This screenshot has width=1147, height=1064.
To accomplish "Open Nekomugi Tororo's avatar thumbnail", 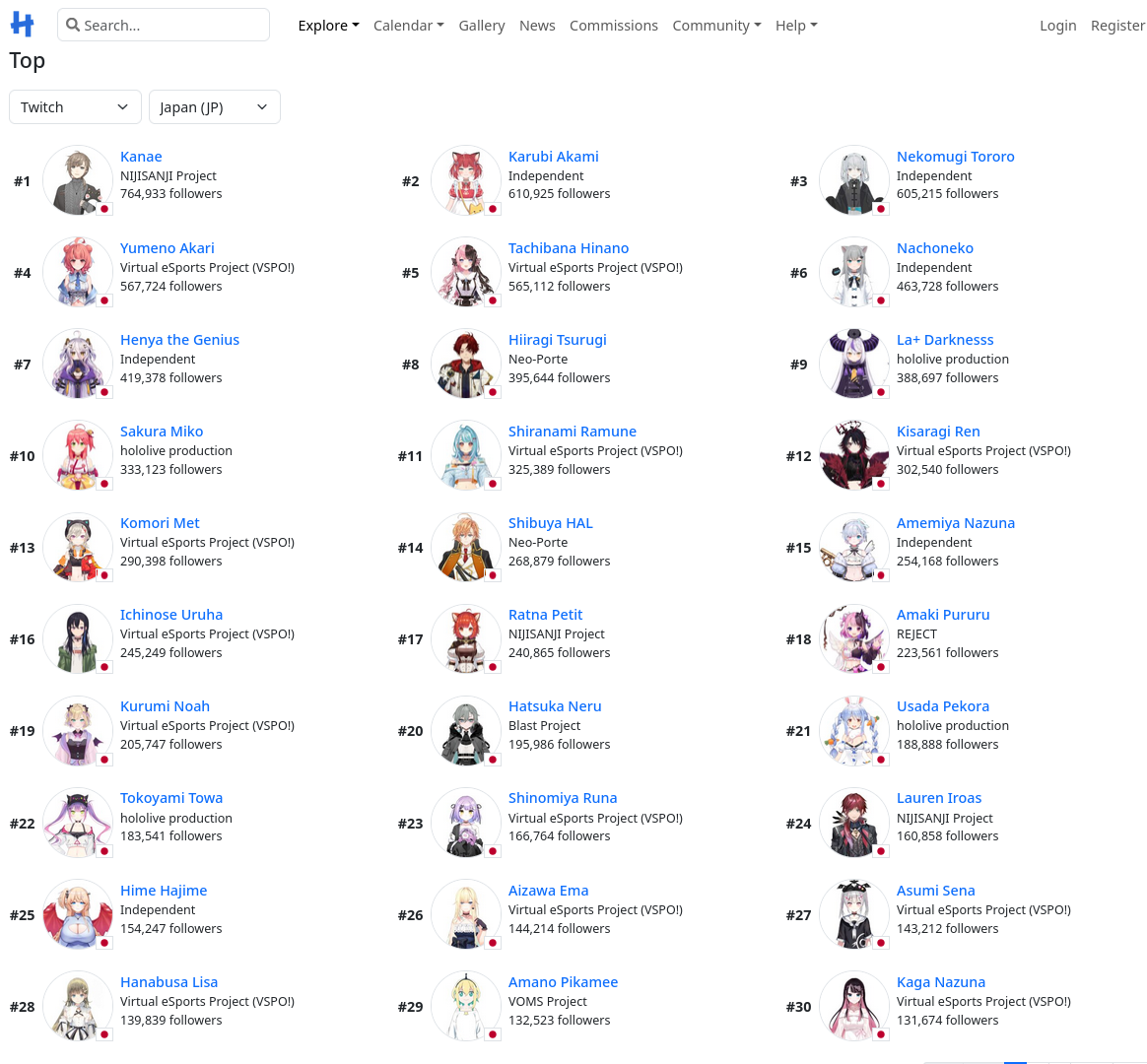I will point(854,180).
